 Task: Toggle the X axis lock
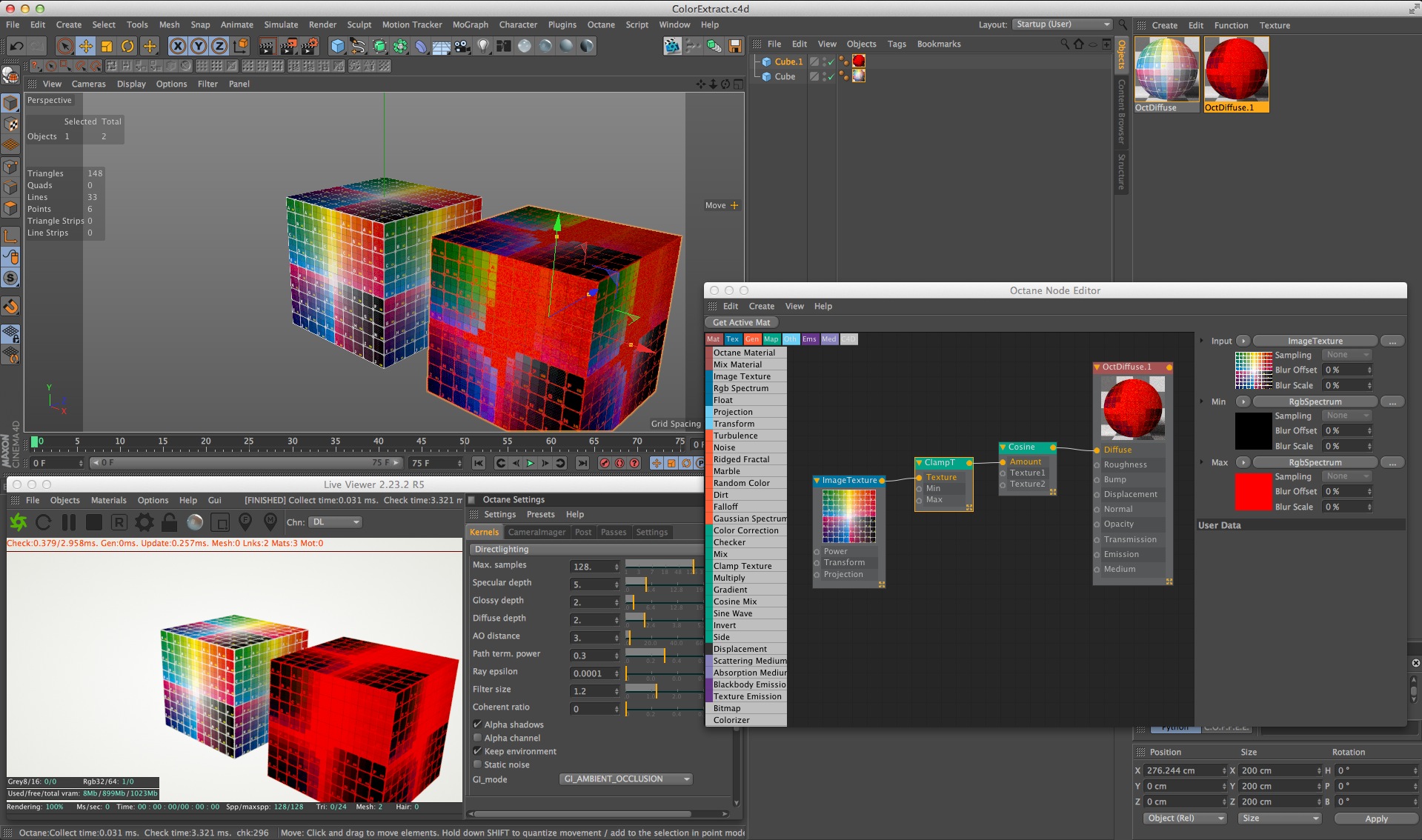(x=178, y=46)
